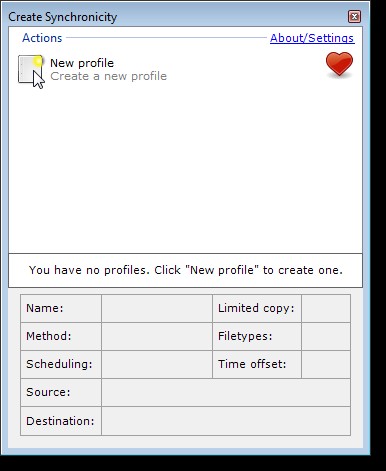Click the New profile notebook icon
This screenshot has width=386, height=471.
click(30, 69)
